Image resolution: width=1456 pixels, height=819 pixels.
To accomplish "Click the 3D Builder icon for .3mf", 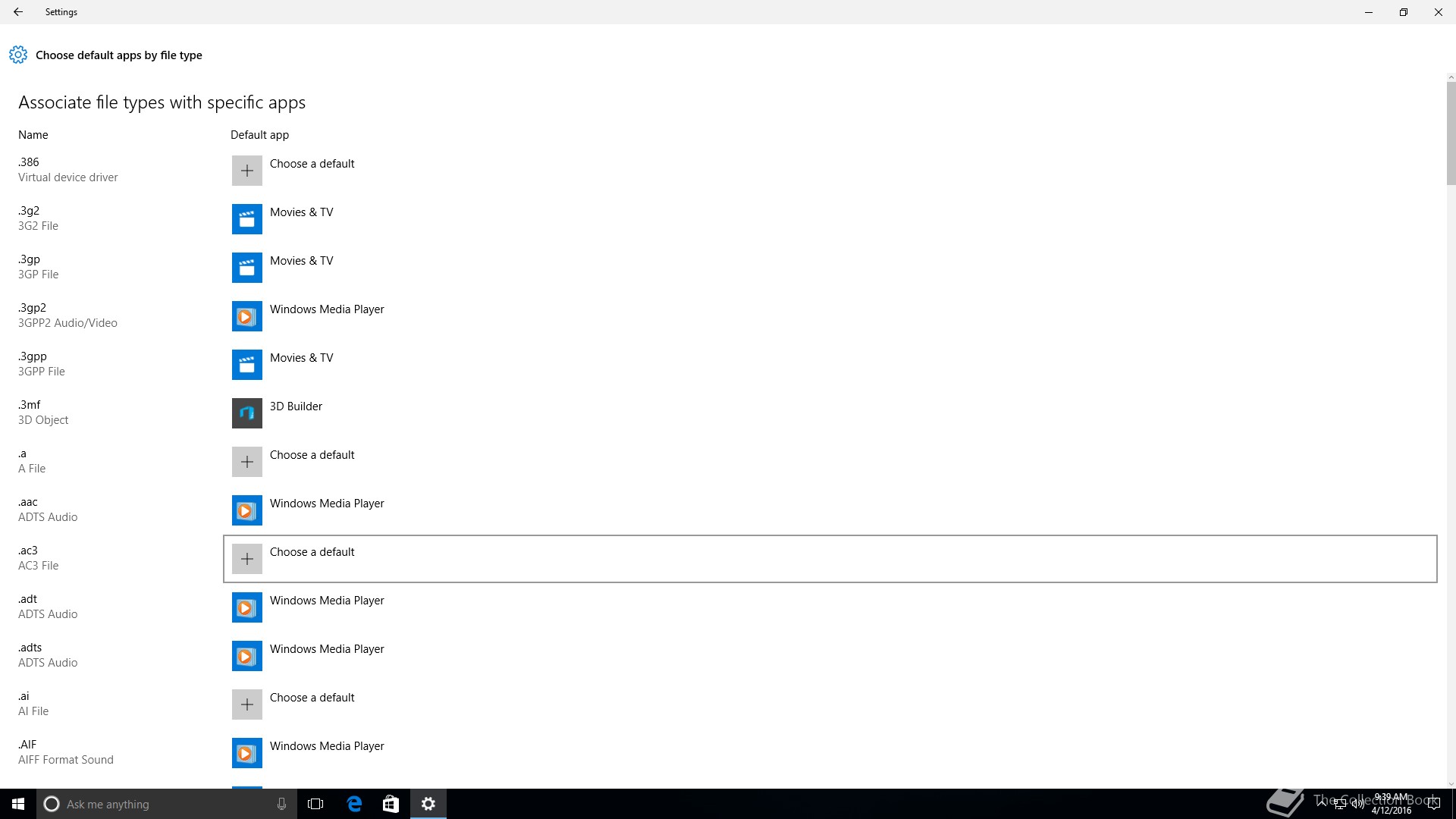I will (x=247, y=413).
